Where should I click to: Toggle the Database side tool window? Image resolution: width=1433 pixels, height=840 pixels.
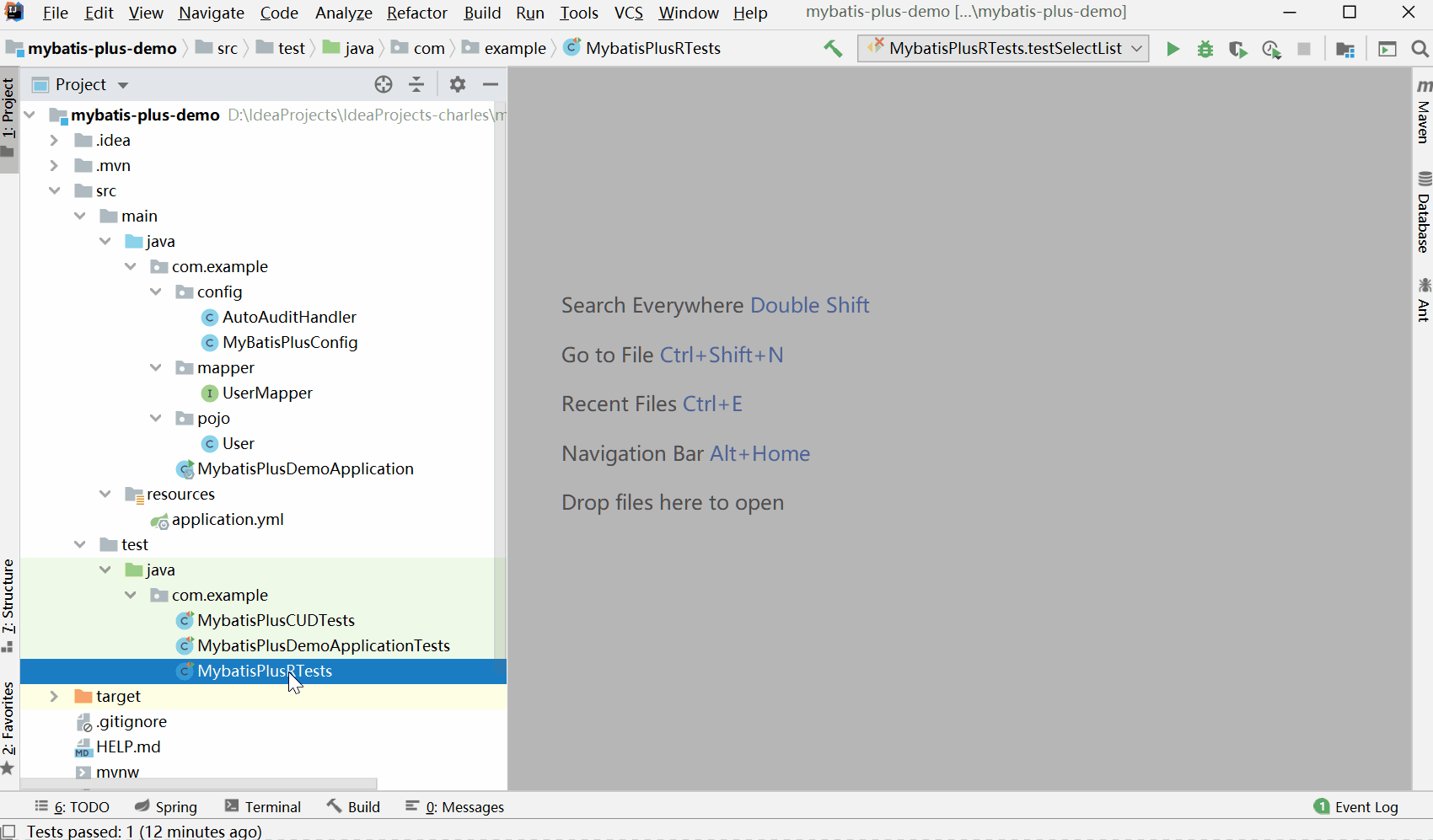click(1424, 213)
